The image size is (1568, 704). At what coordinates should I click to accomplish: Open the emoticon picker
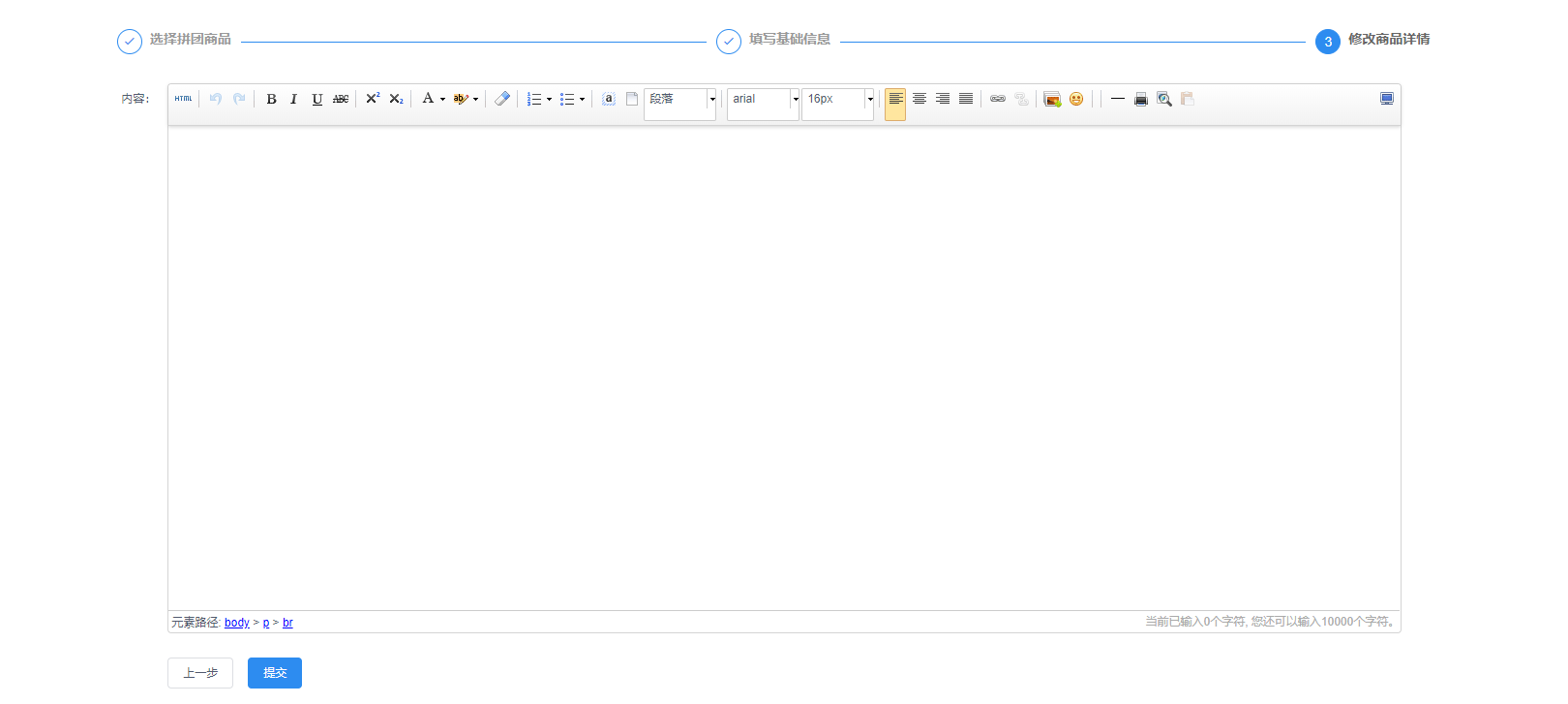(1076, 99)
